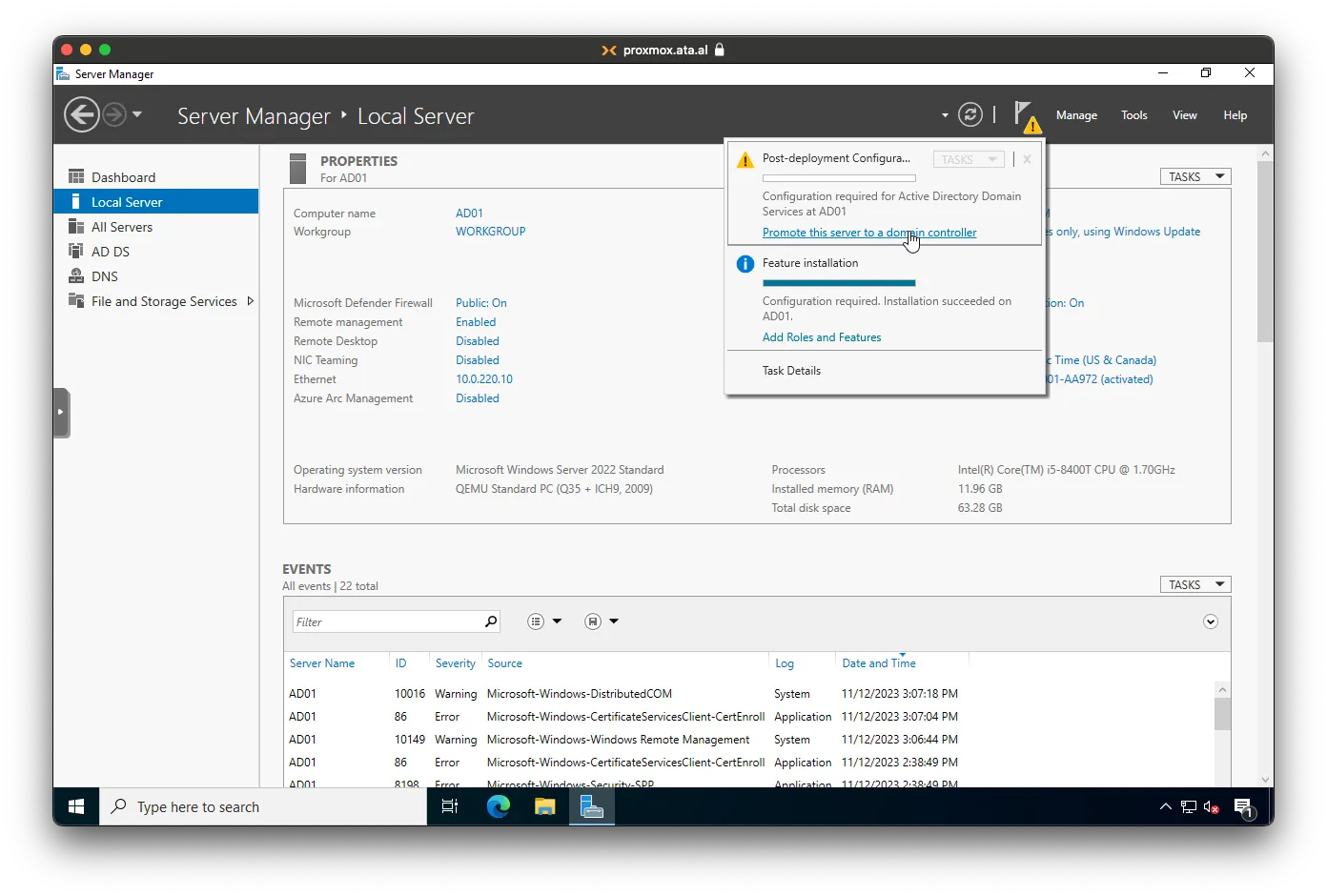1327x896 pixels.
Task: Sort events by Log column
Action: tap(785, 663)
